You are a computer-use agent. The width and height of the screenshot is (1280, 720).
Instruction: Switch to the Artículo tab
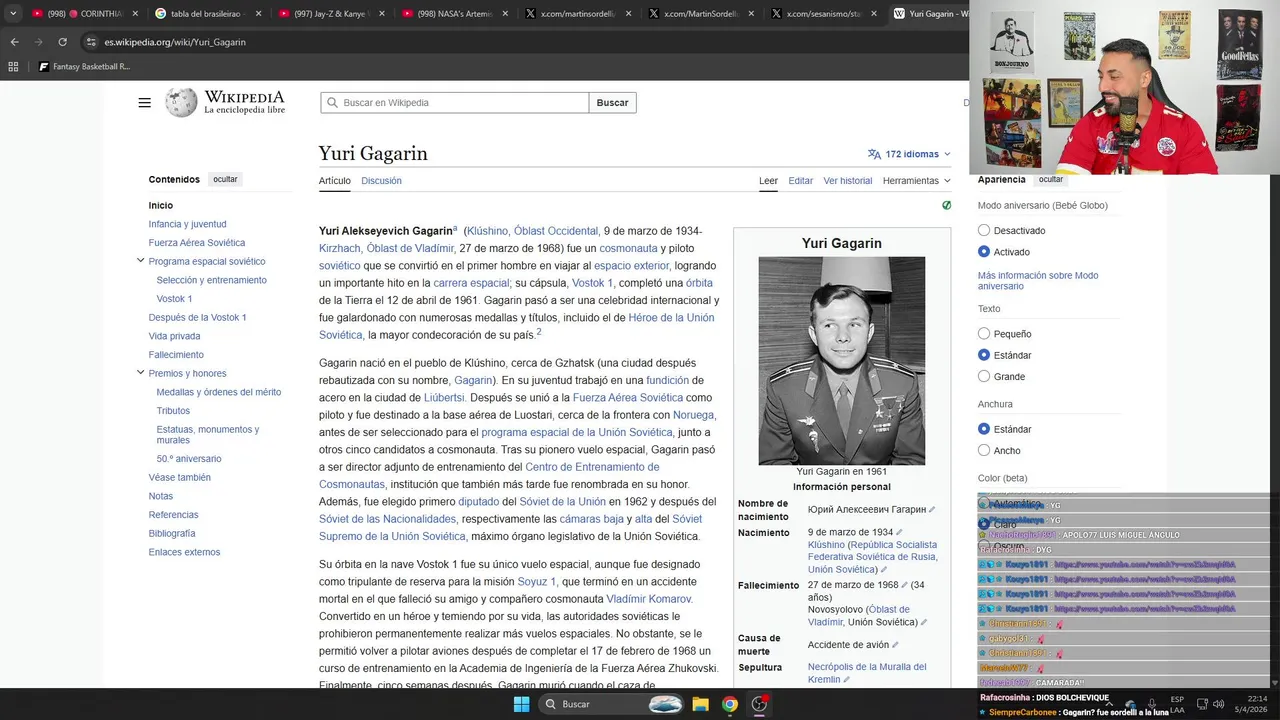point(335,181)
